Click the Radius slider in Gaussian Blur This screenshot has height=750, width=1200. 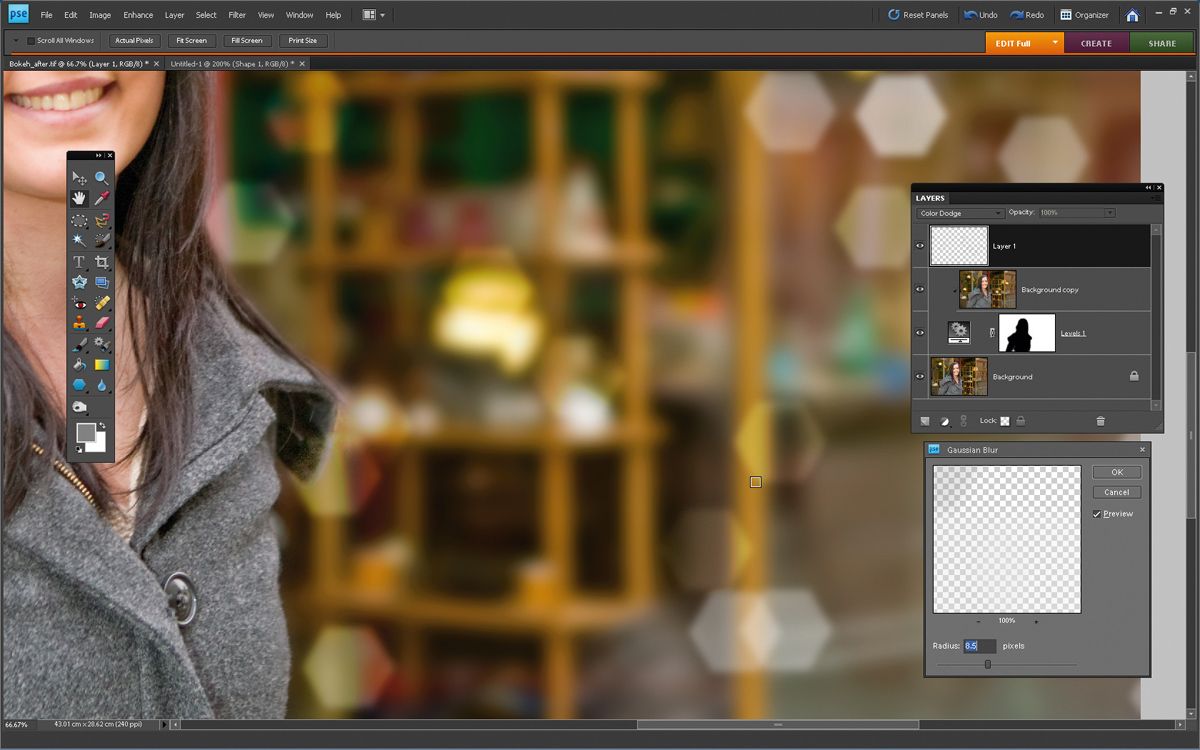pyautogui.click(x=988, y=664)
